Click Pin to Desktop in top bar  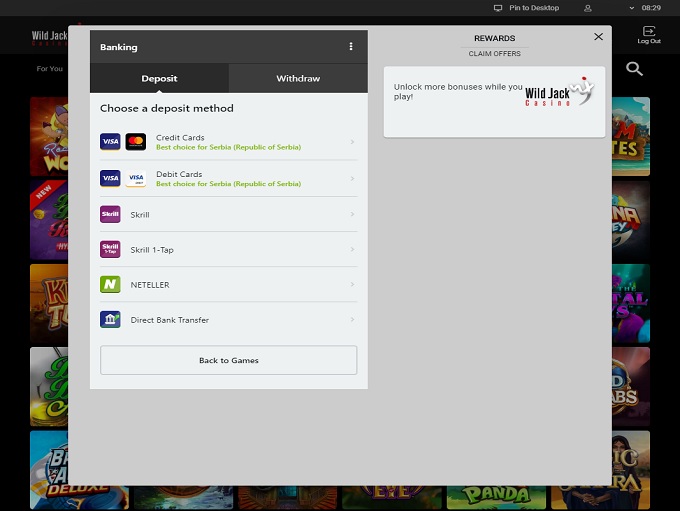point(527,8)
